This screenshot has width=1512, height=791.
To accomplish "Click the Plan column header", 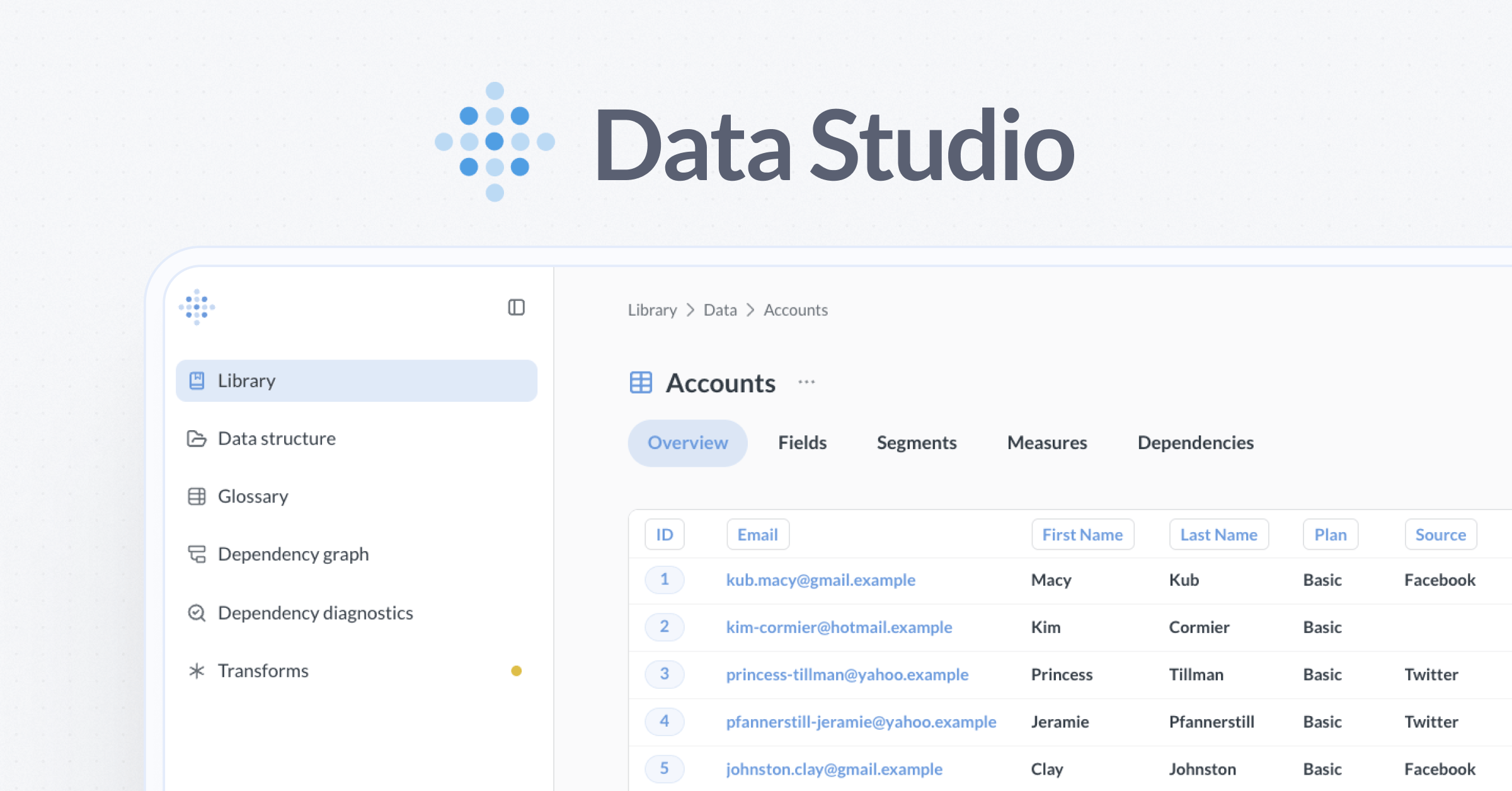I will click(x=1330, y=535).
